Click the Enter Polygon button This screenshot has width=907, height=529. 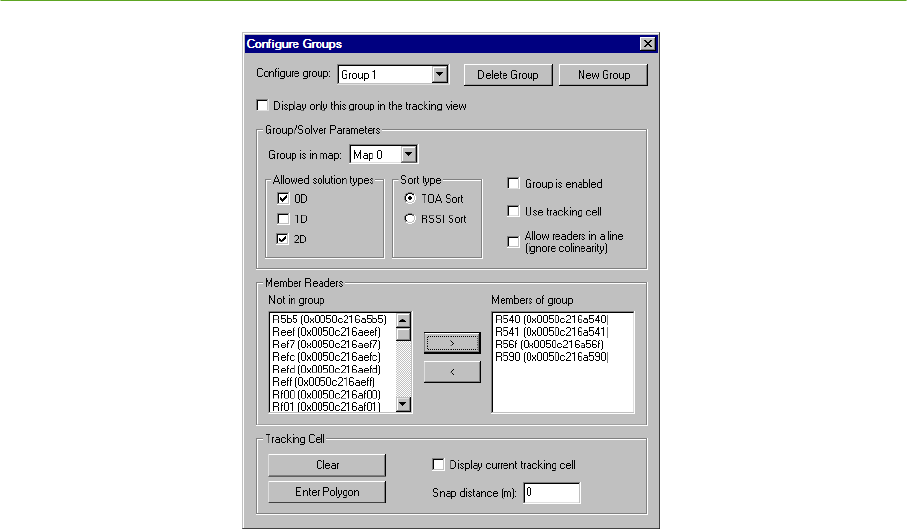(327, 492)
